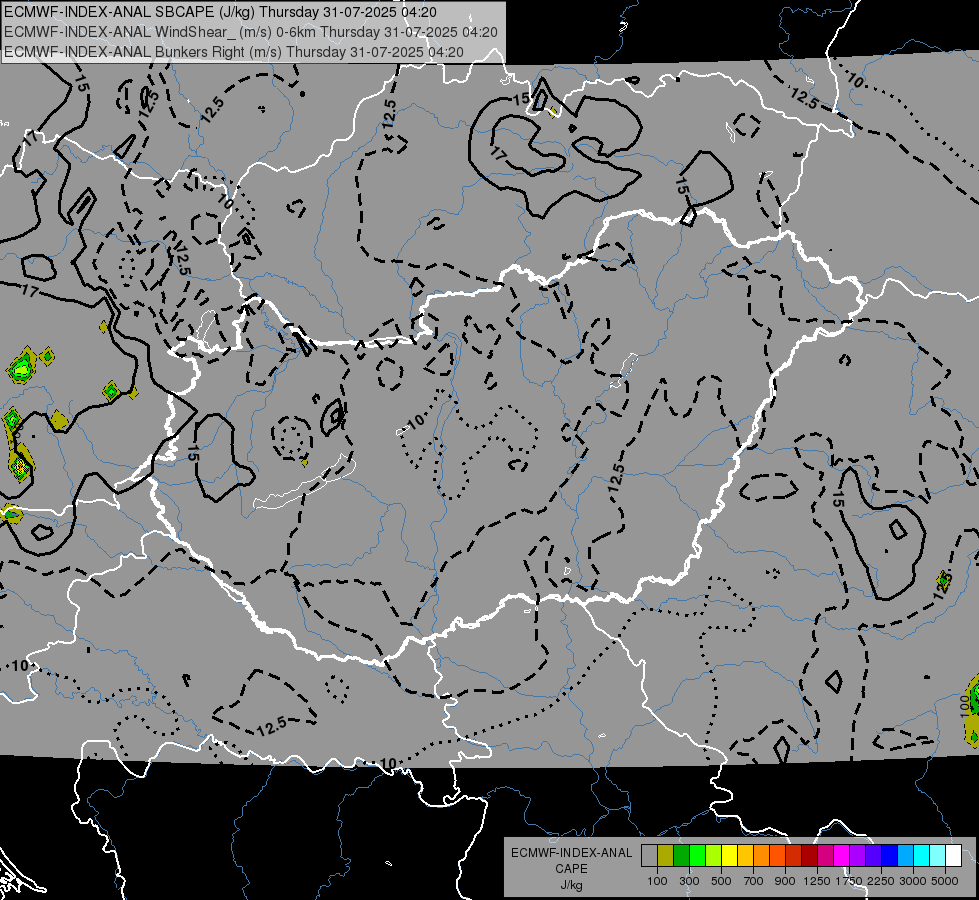
Task: Select the sky blue legend swatch
Action: [905, 855]
